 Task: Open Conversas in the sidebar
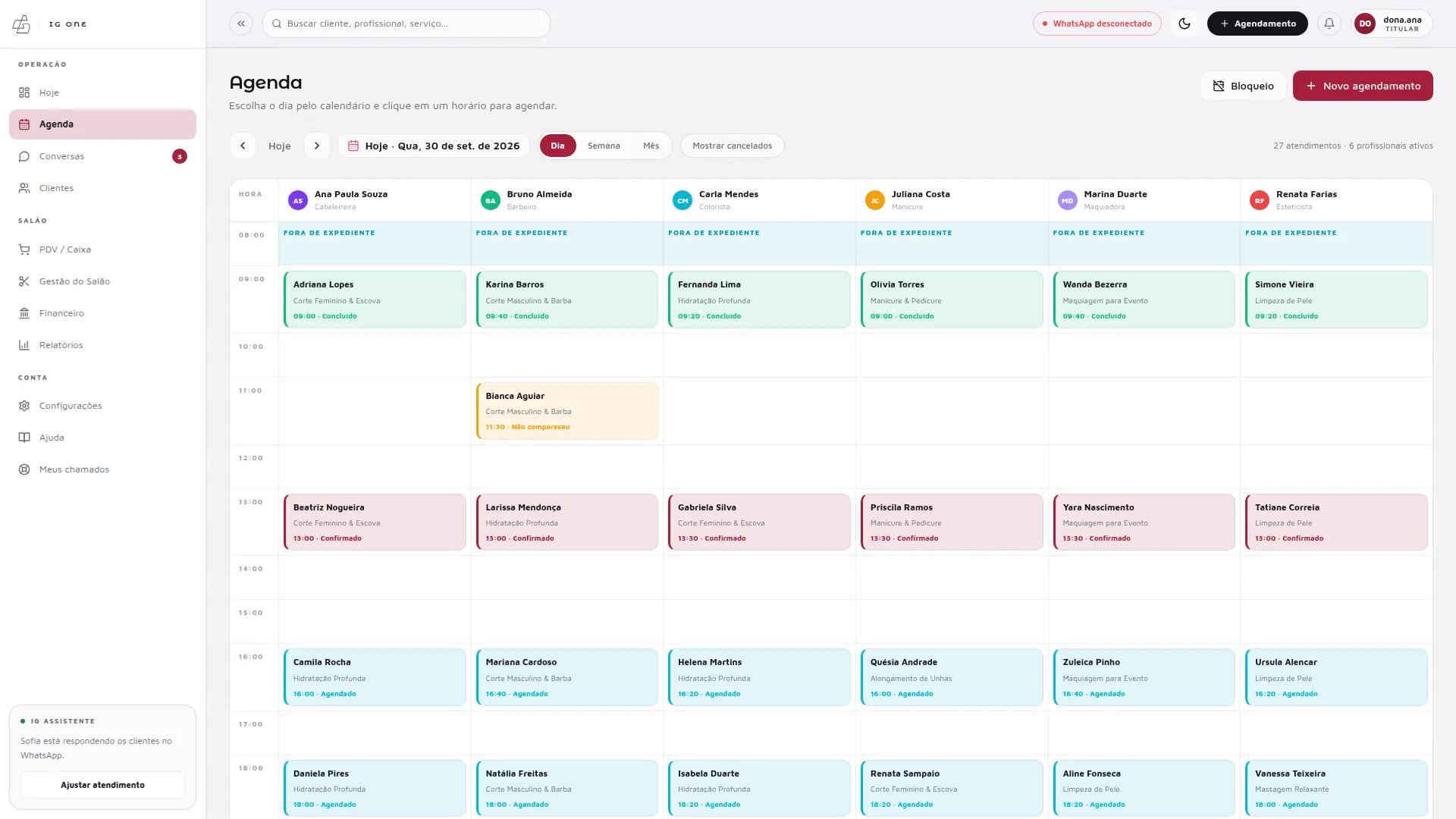(102, 156)
